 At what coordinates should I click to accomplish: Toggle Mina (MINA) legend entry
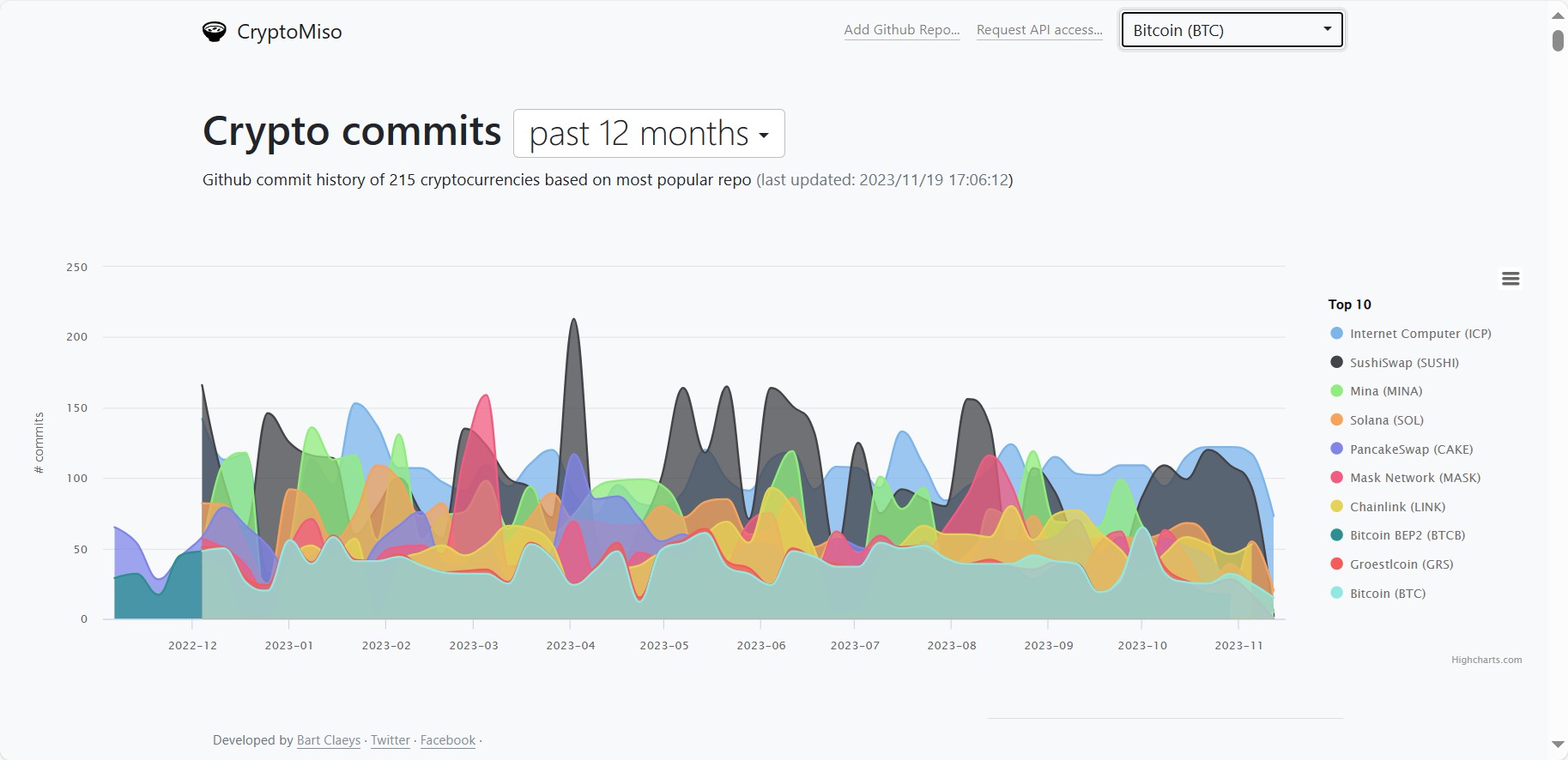pos(1385,391)
